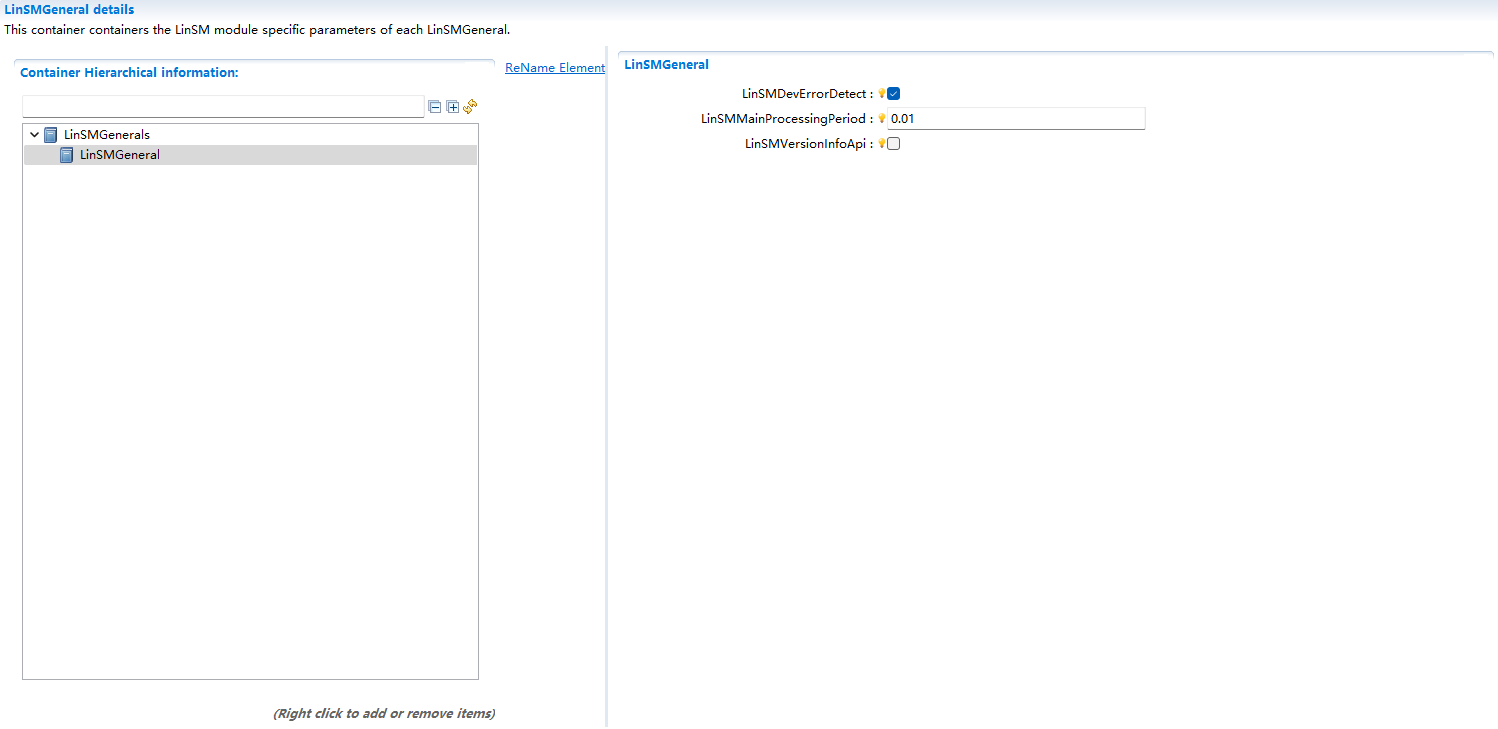Viewport: 1498px width, 729px height.
Task: Click the LinSMMainProcessingPeriod parameter label
Action: tap(784, 119)
